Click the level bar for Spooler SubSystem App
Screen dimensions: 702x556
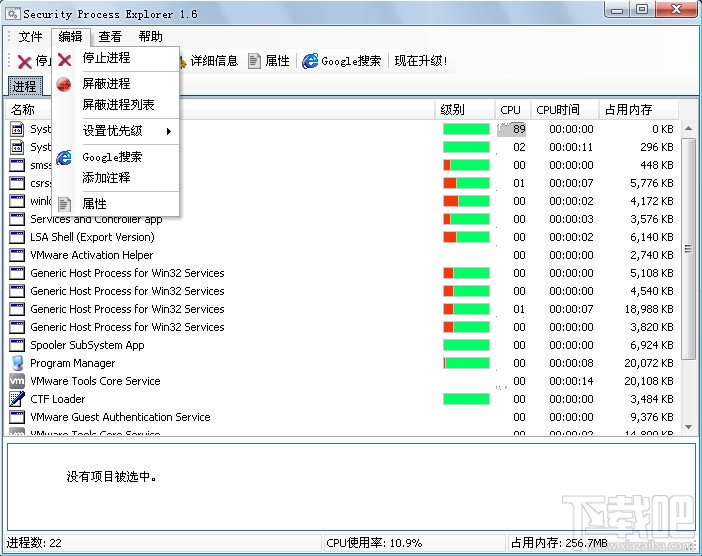click(x=467, y=345)
